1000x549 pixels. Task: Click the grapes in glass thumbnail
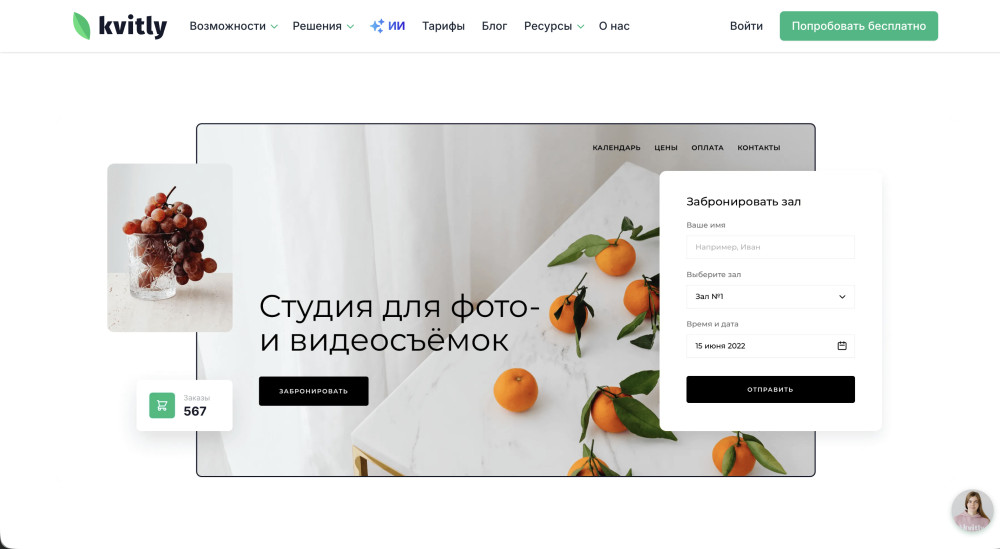170,247
